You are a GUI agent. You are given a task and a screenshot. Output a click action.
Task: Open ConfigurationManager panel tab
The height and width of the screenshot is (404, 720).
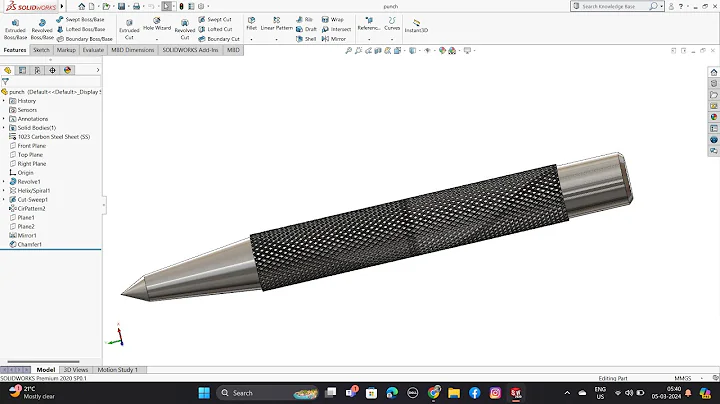click(37, 70)
